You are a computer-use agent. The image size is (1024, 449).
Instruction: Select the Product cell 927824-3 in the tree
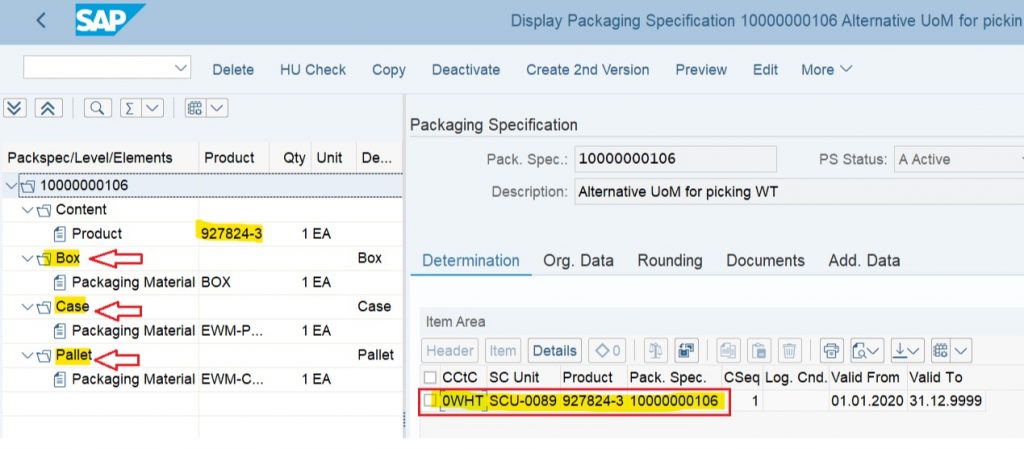pyautogui.click(x=231, y=234)
